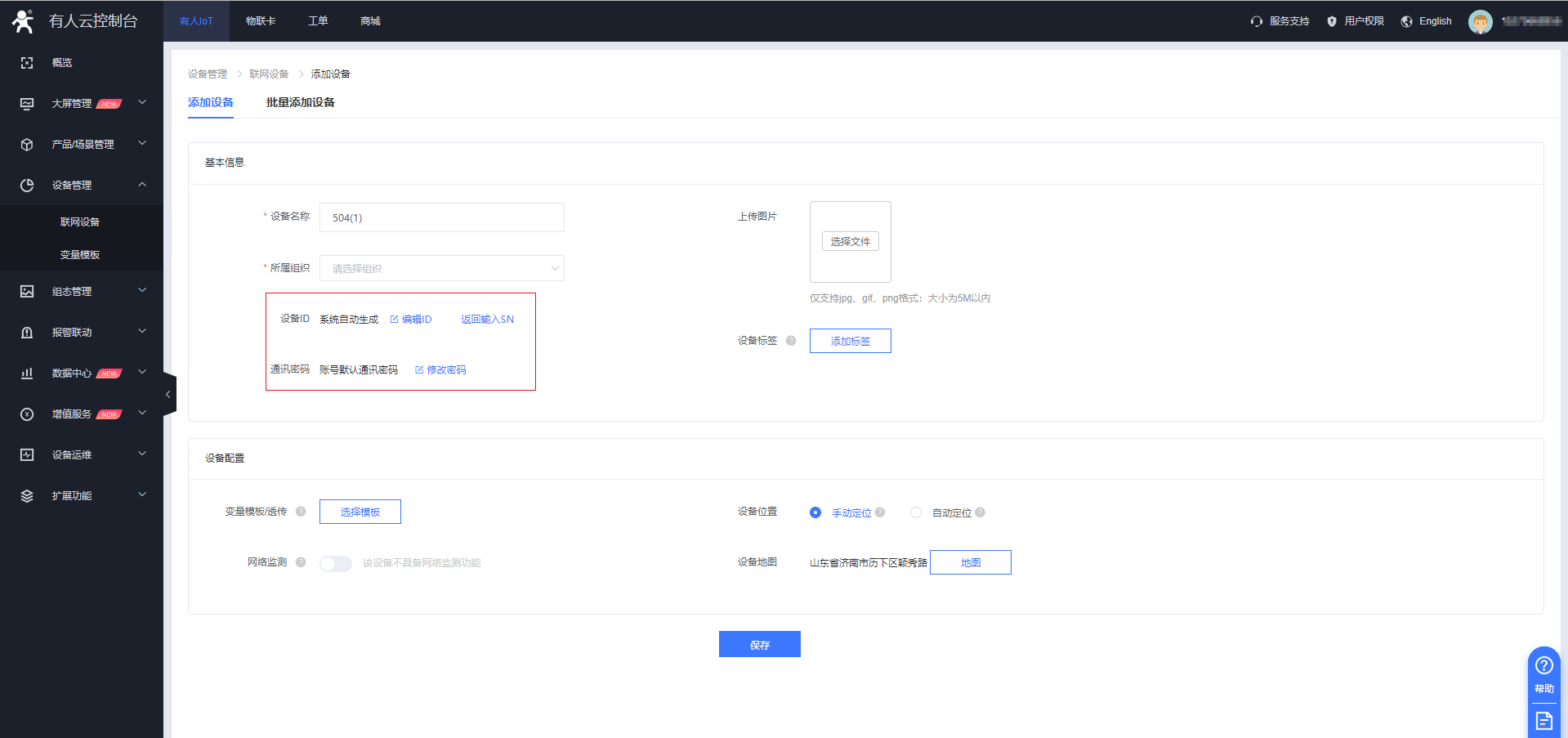Click the question icon next to 变量模板/透传
The image size is (1568, 738).
click(x=301, y=512)
